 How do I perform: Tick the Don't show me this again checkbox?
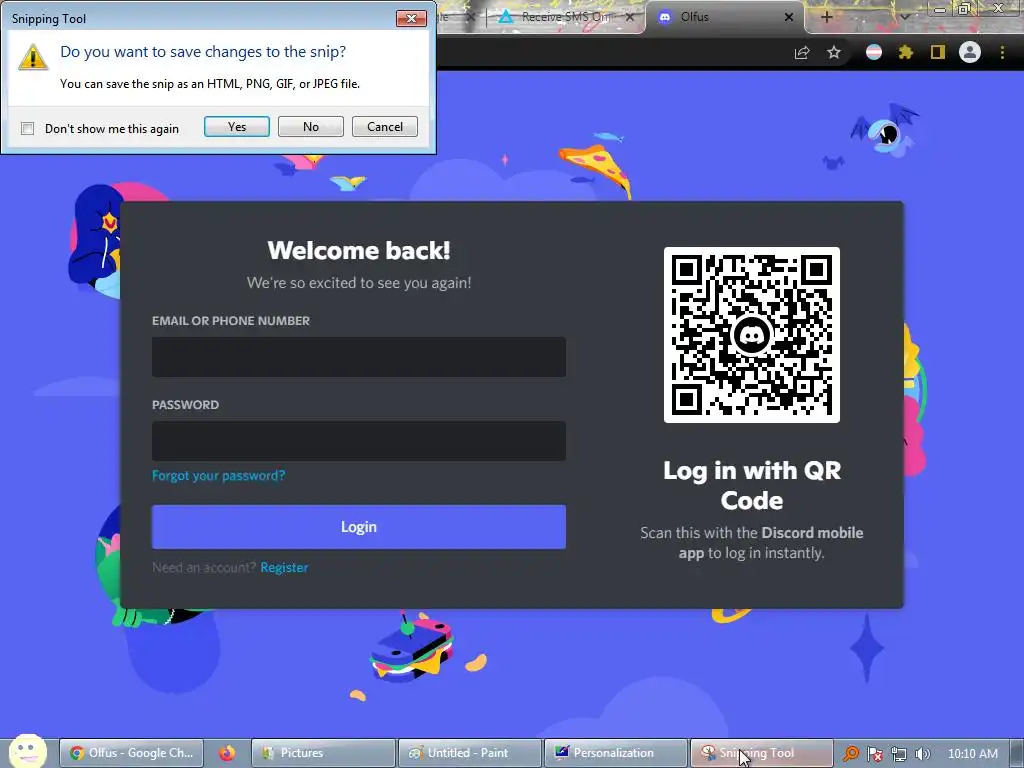(27, 129)
